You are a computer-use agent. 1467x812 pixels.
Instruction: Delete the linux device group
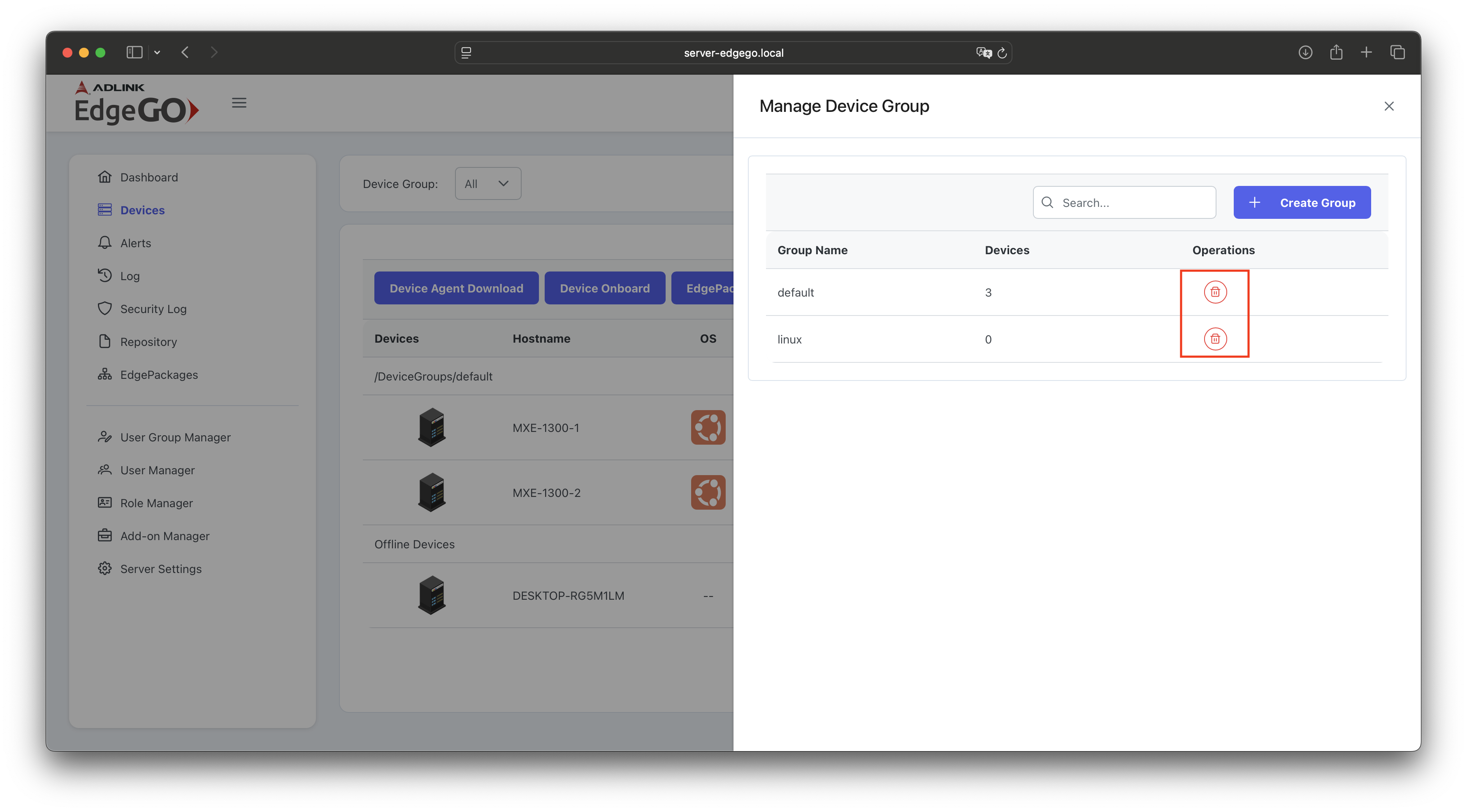click(x=1215, y=339)
